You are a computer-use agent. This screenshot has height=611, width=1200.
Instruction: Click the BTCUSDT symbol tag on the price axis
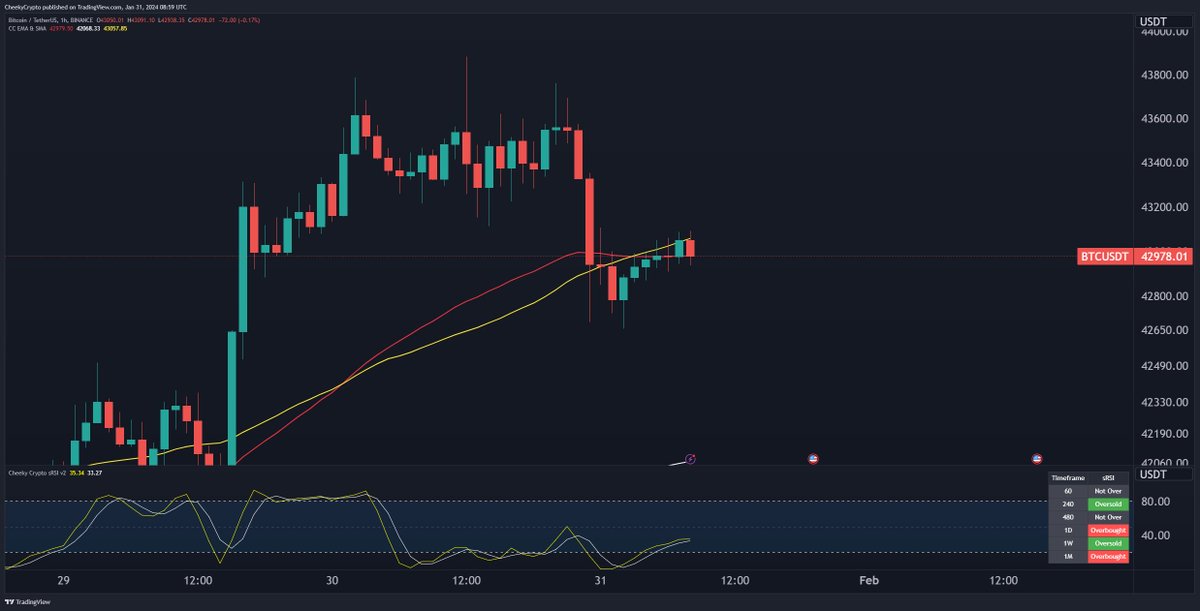tap(1105, 257)
